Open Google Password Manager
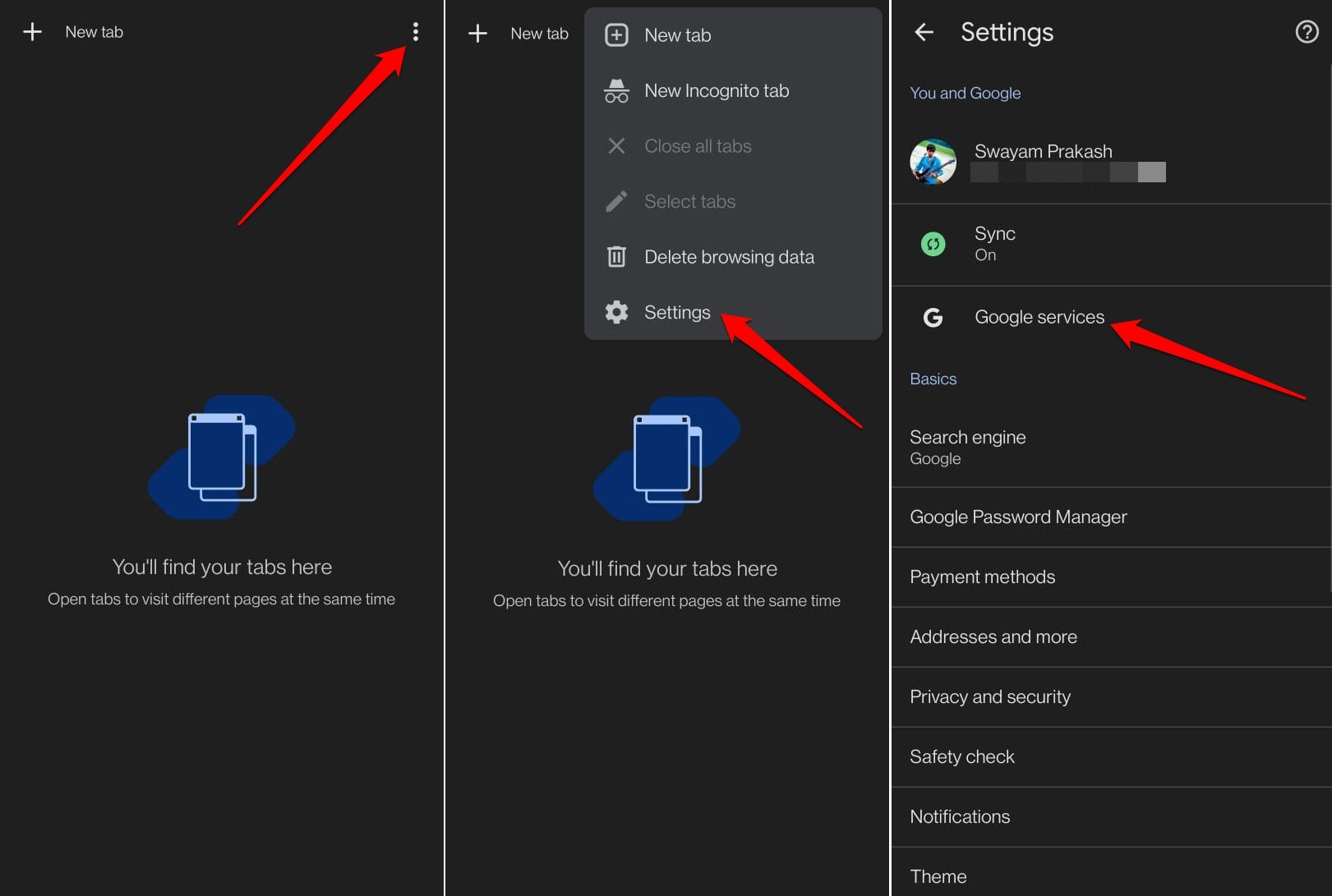Viewport: 1332px width, 896px height. point(1111,517)
